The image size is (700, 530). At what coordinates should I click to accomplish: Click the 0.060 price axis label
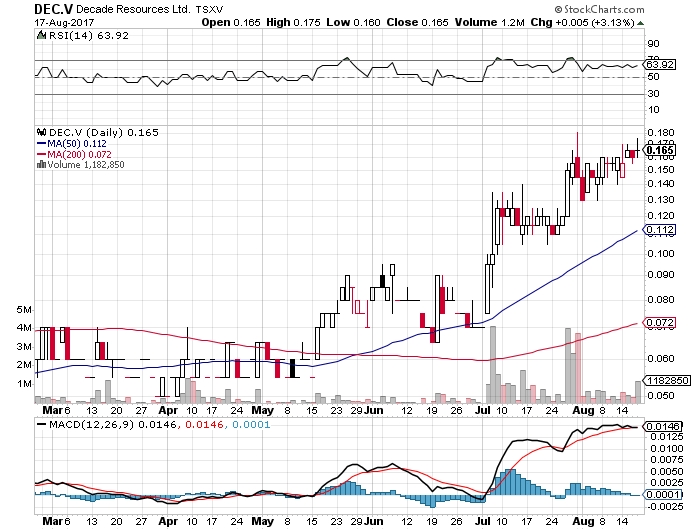(661, 359)
